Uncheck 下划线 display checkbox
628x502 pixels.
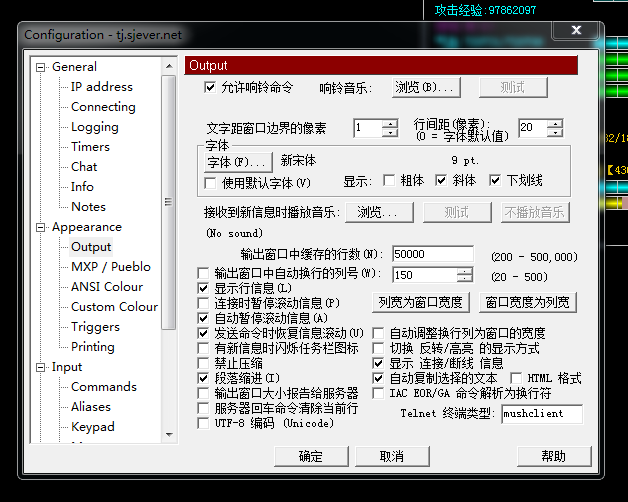495,181
